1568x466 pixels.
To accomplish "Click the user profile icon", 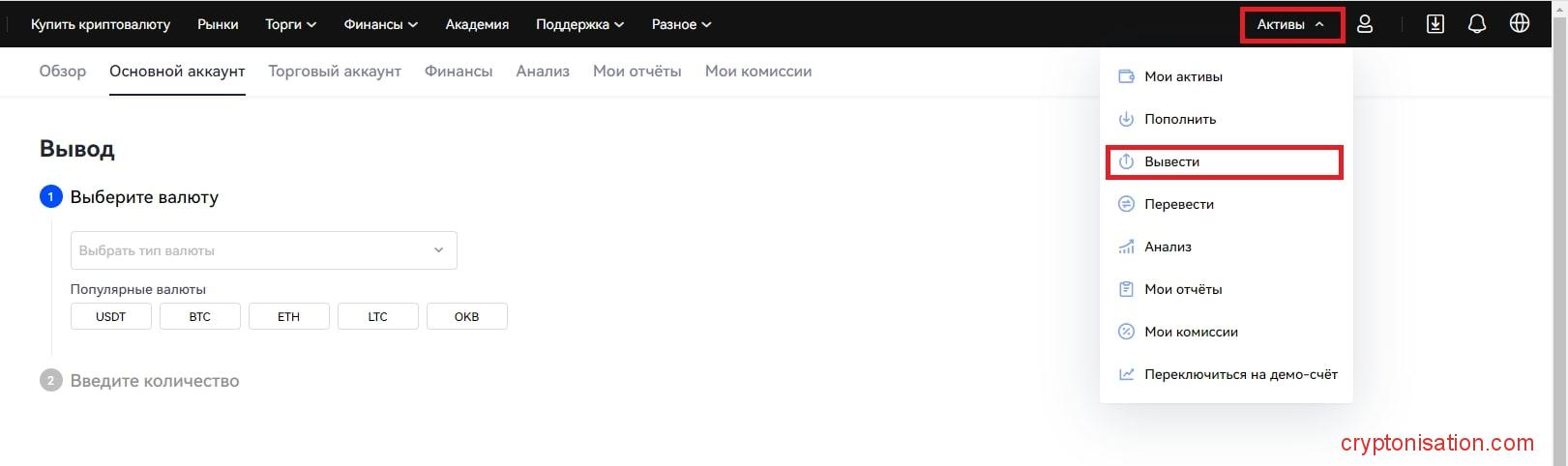I will pyautogui.click(x=1365, y=24).
